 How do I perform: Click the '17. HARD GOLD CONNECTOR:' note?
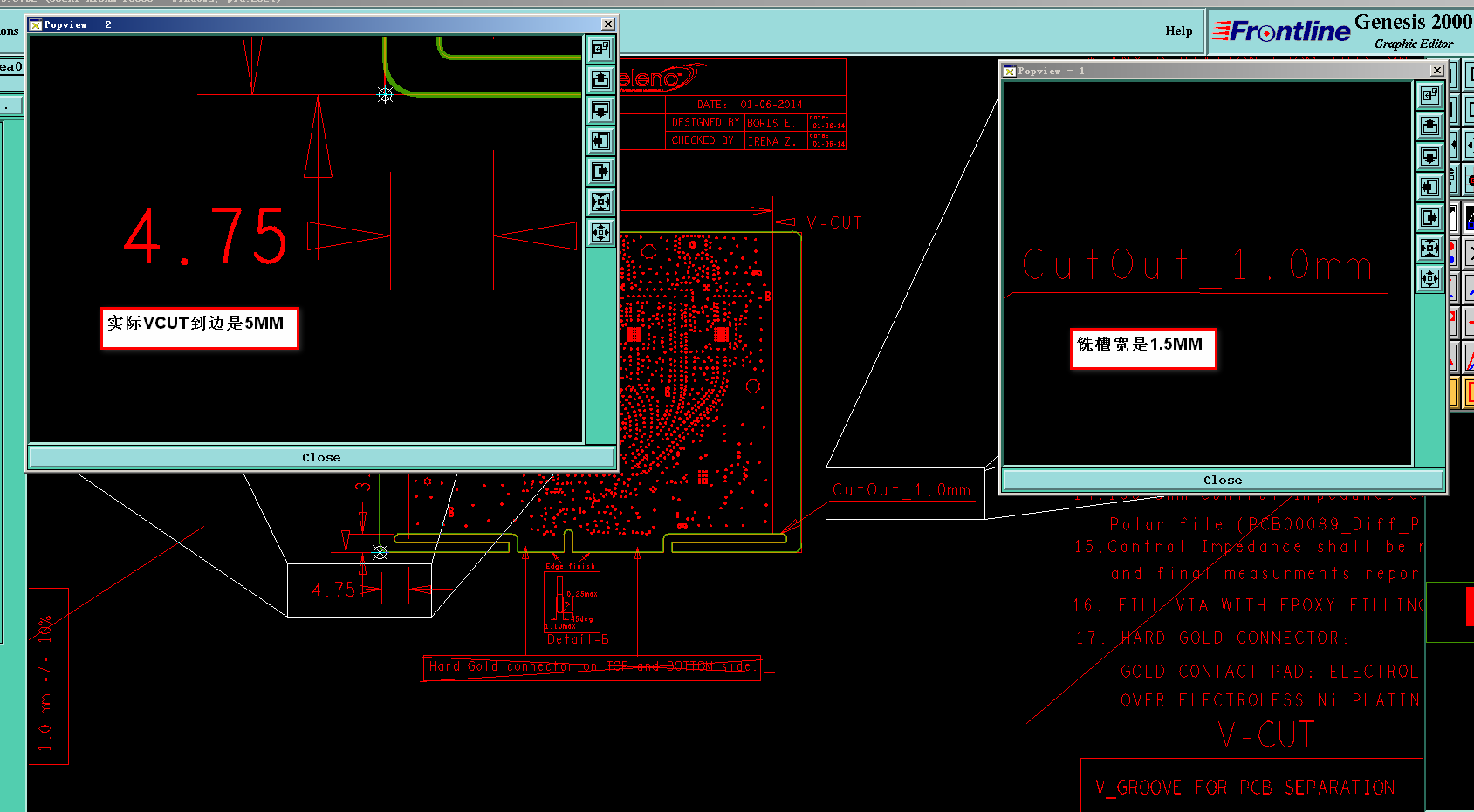point(1212,638)
